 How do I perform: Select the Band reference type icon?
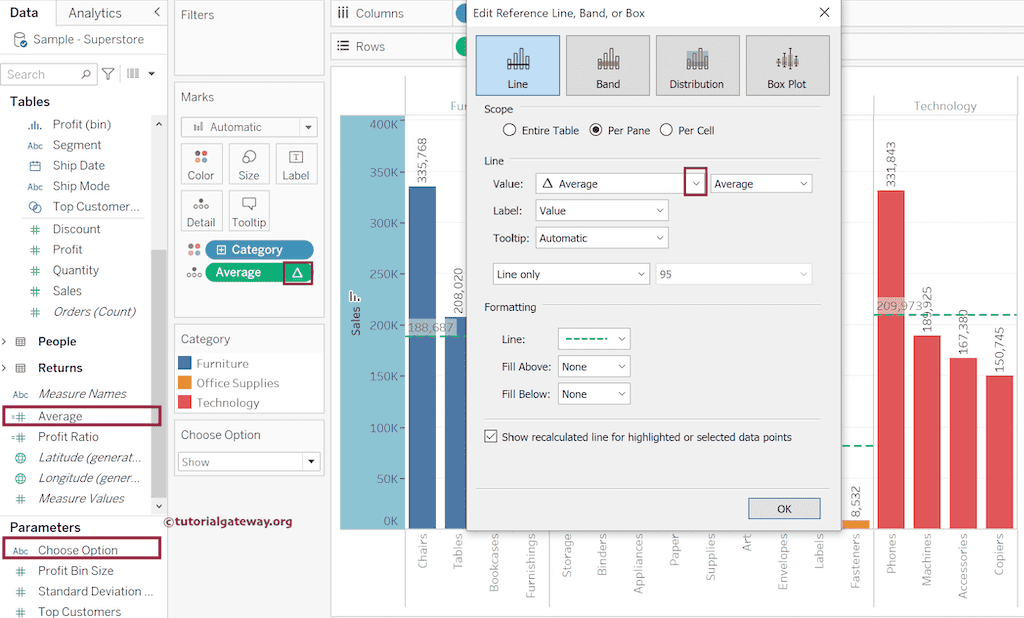pyautogui.click(x=607, y=65)
